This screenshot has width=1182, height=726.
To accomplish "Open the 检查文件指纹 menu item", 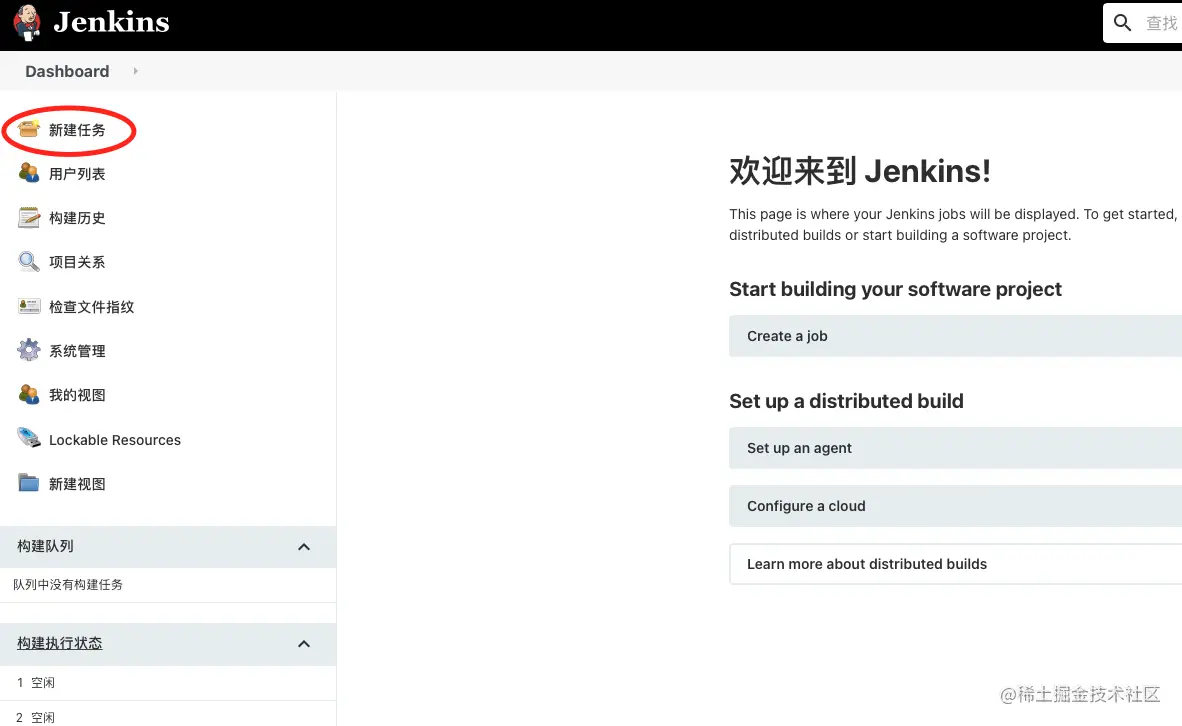I will coord(91,307).
